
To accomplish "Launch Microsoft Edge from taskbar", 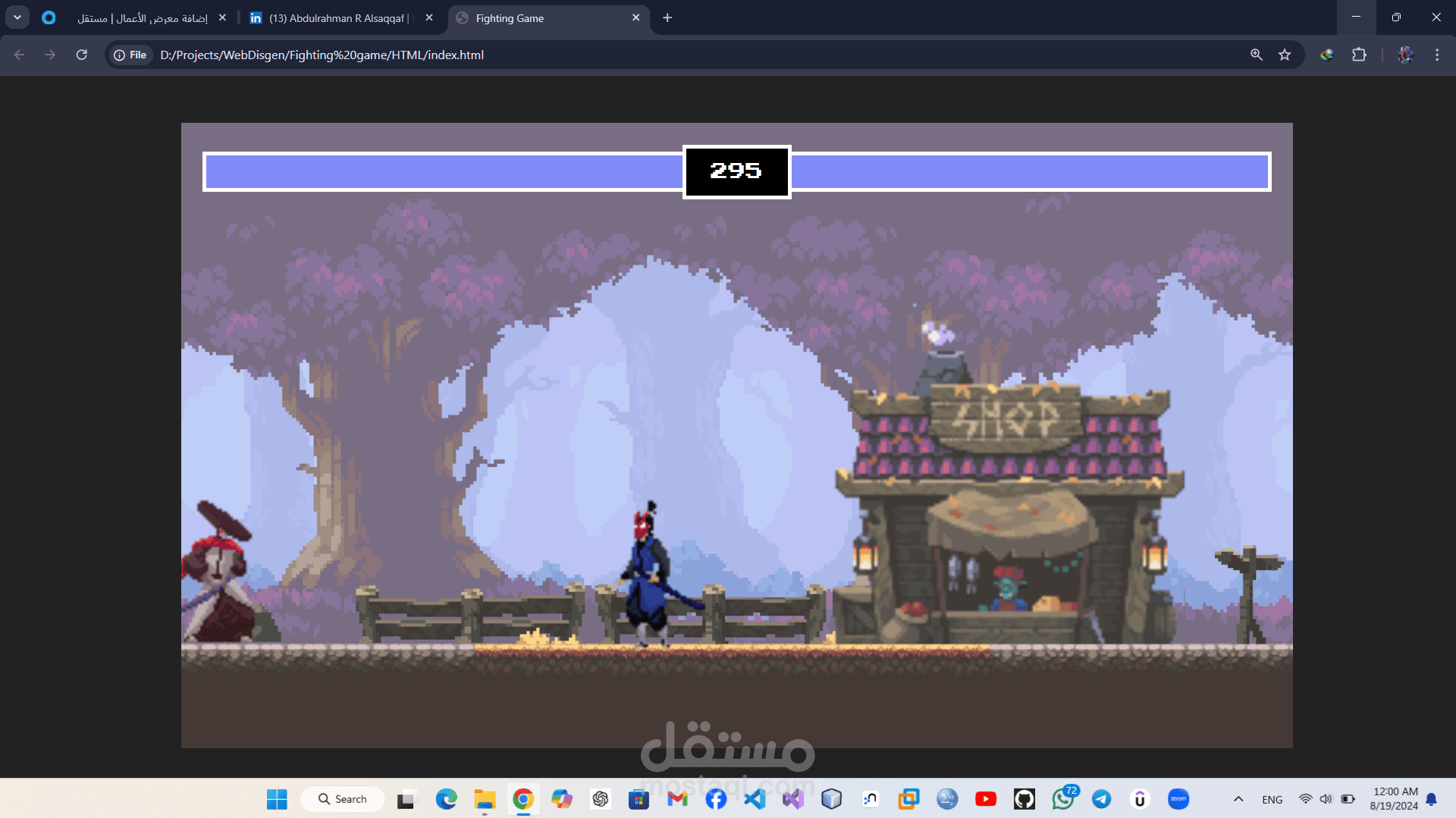I will point(447,799).
